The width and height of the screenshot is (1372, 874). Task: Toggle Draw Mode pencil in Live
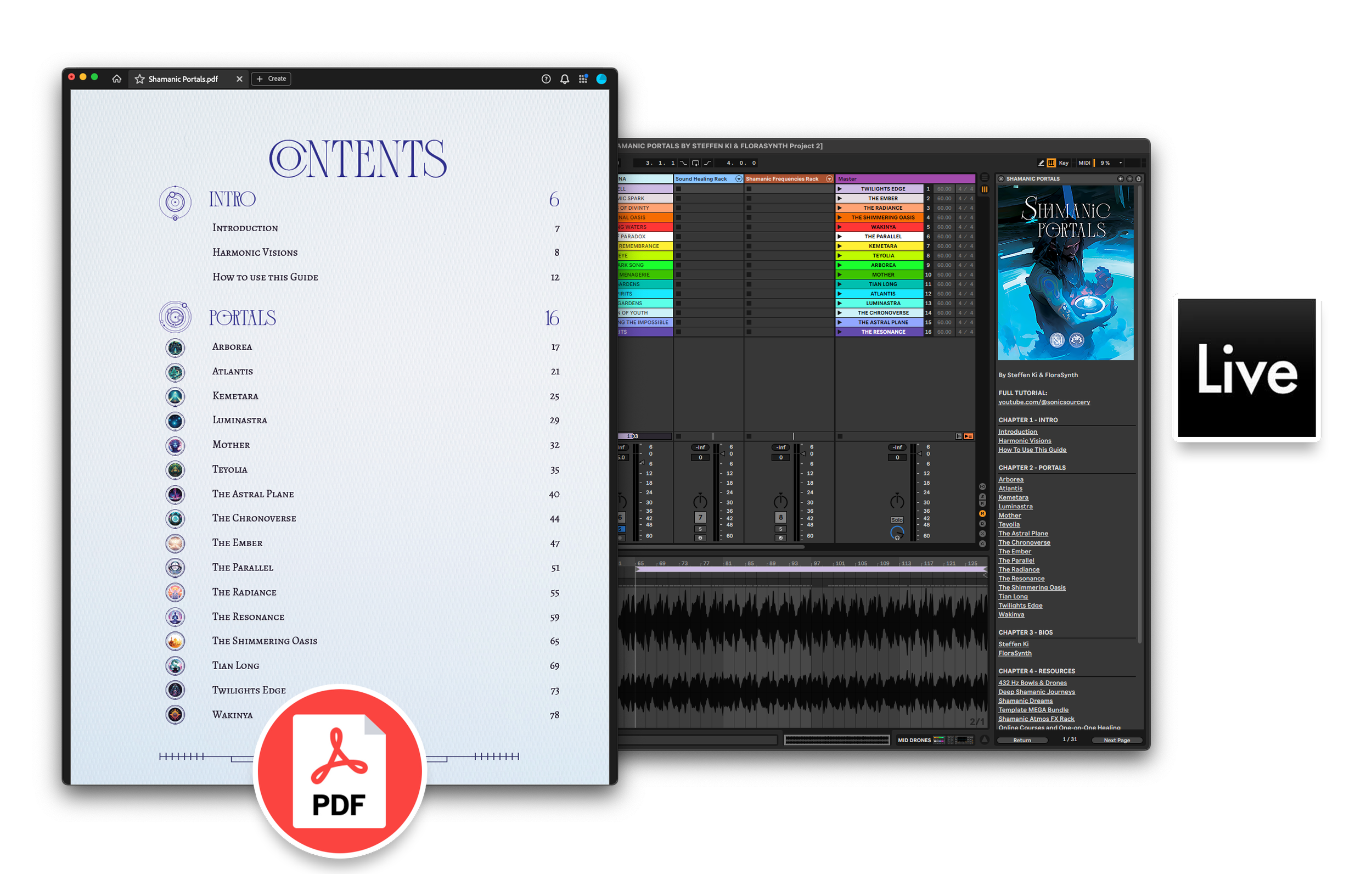click(1041, 163)
